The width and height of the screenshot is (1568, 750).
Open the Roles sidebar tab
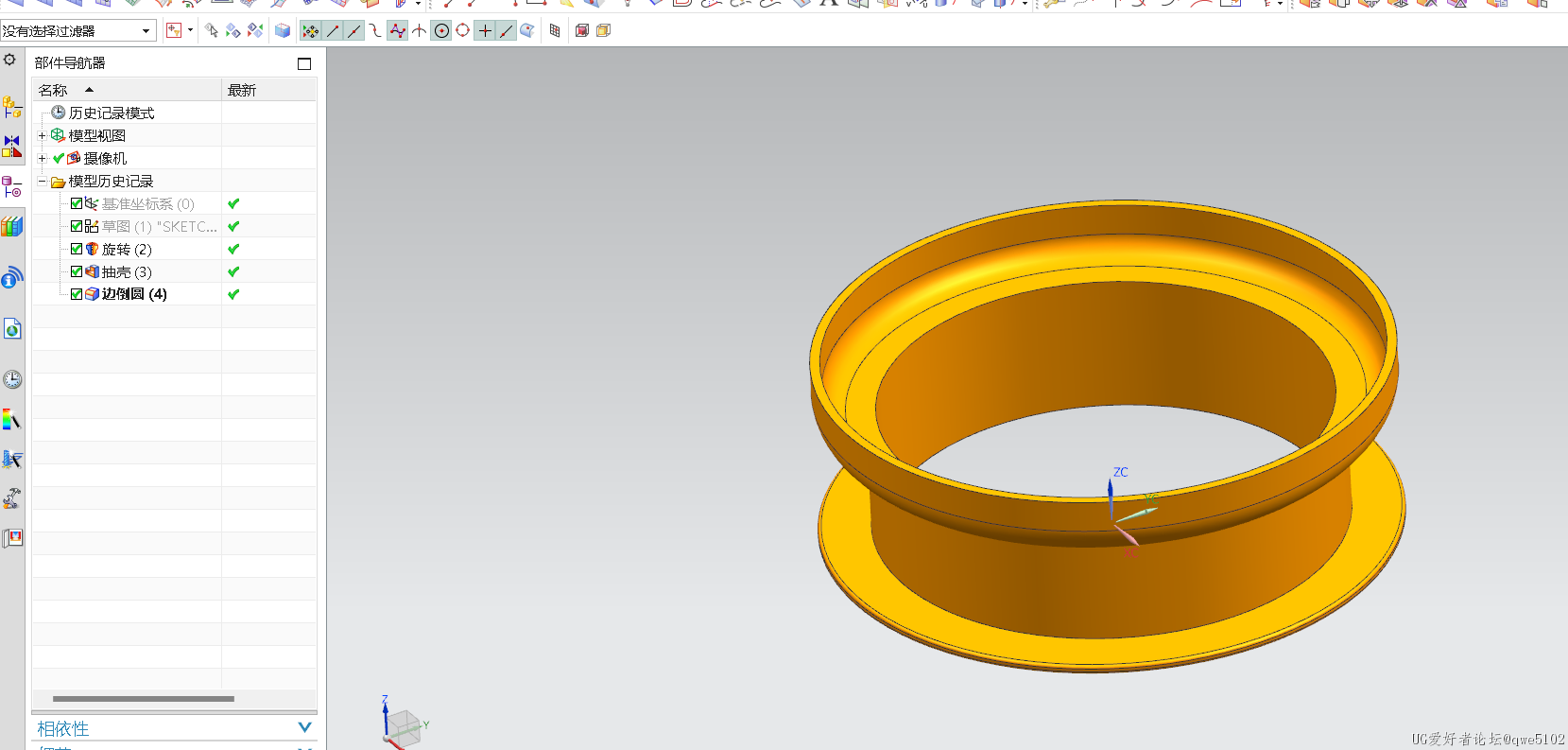pos(11,538)
